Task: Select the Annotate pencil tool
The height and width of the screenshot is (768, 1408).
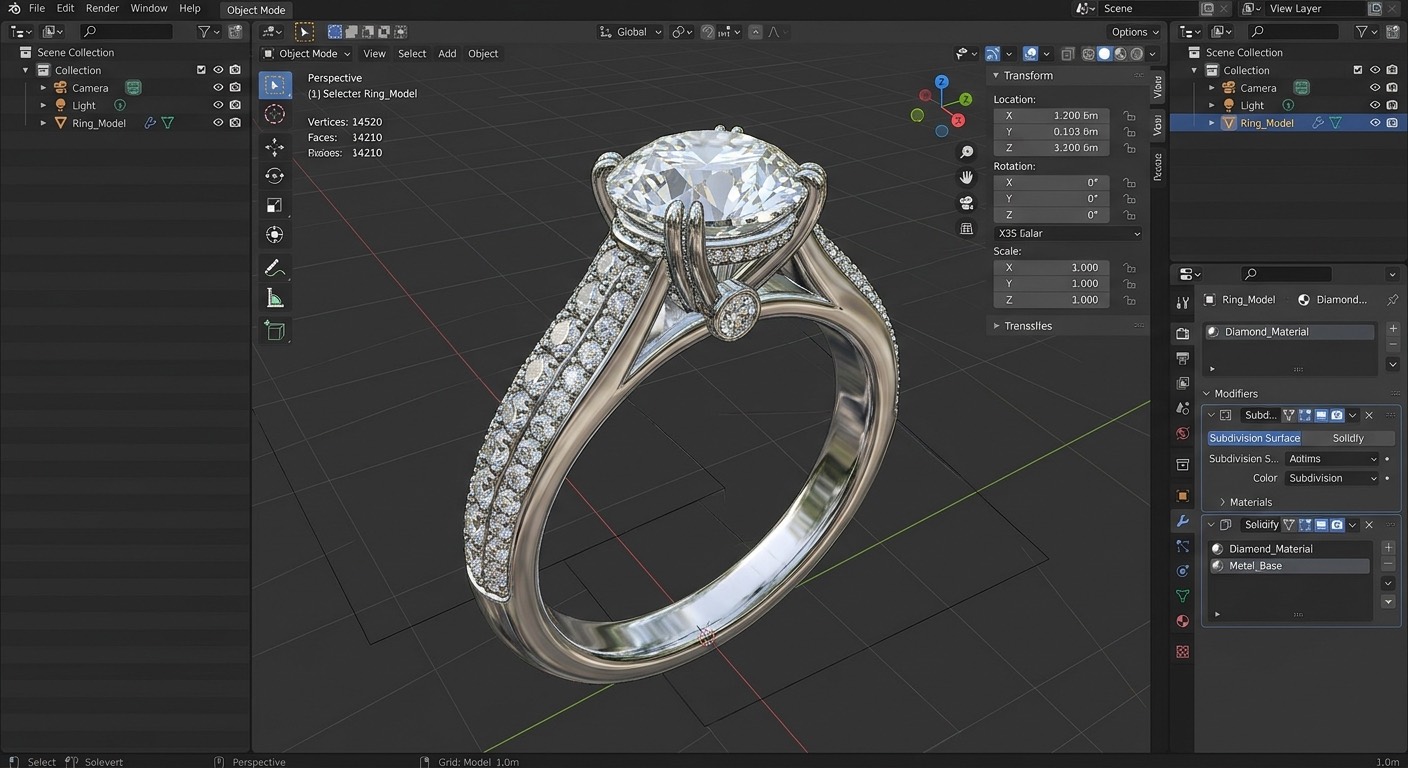Action: point(274,268)
